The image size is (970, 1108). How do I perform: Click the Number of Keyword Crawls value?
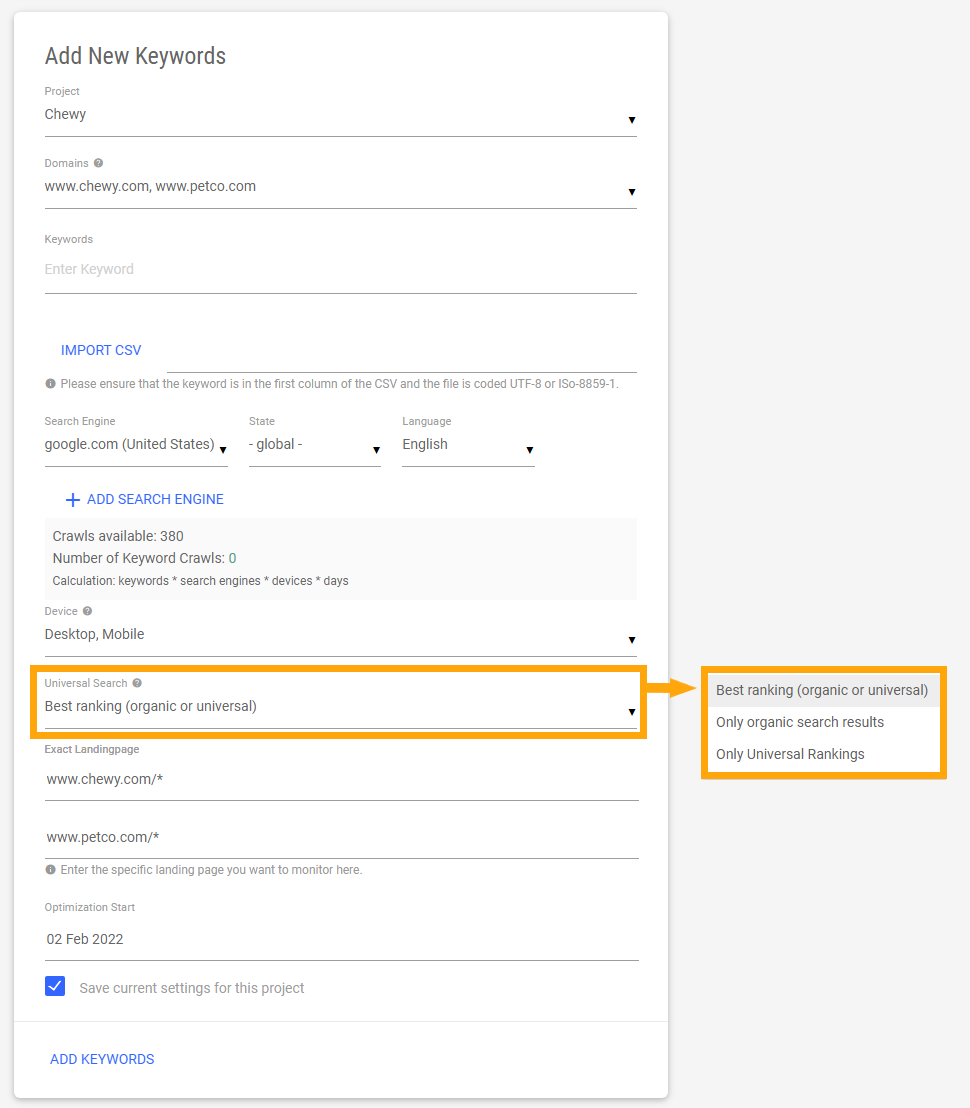click(232, 558)
